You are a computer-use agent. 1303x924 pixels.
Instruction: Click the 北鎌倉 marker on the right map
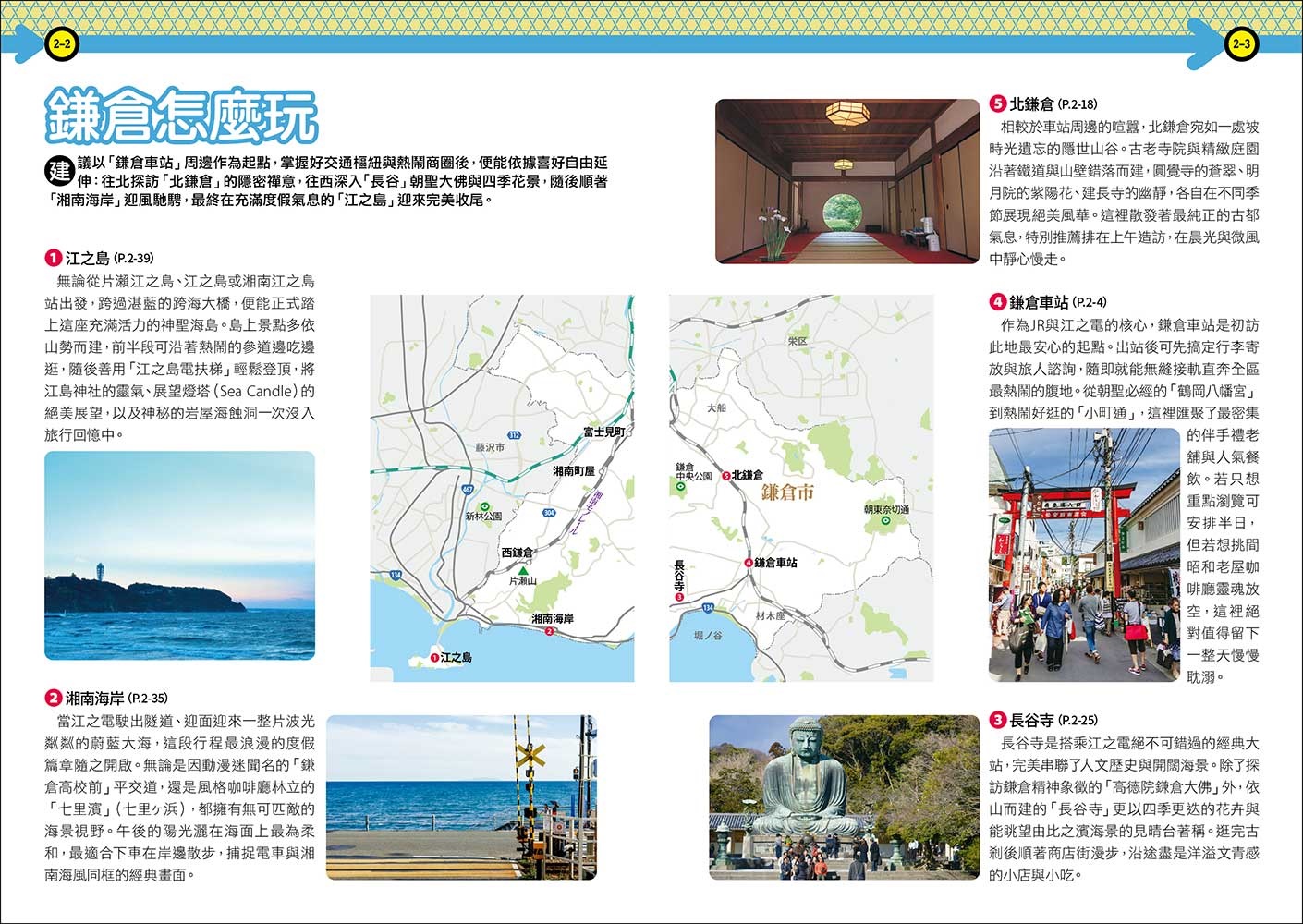click(x=725, y=475)
